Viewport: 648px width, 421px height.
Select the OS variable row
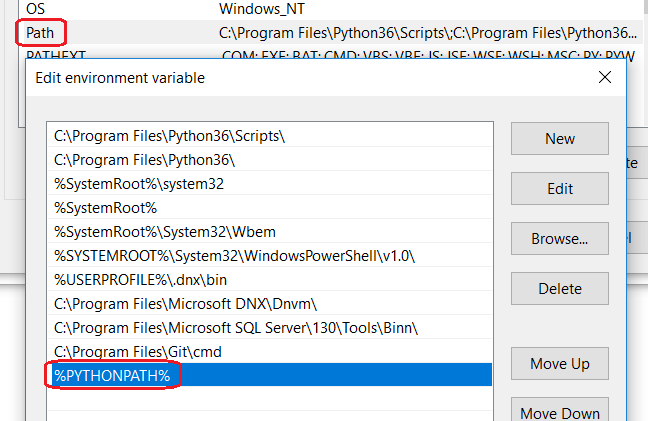pos(331,9)
